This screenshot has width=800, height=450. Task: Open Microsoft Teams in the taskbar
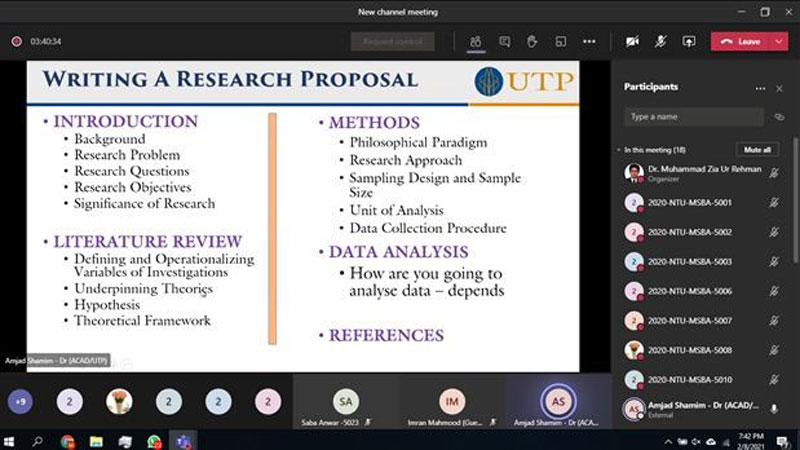[x=183, y=440]
